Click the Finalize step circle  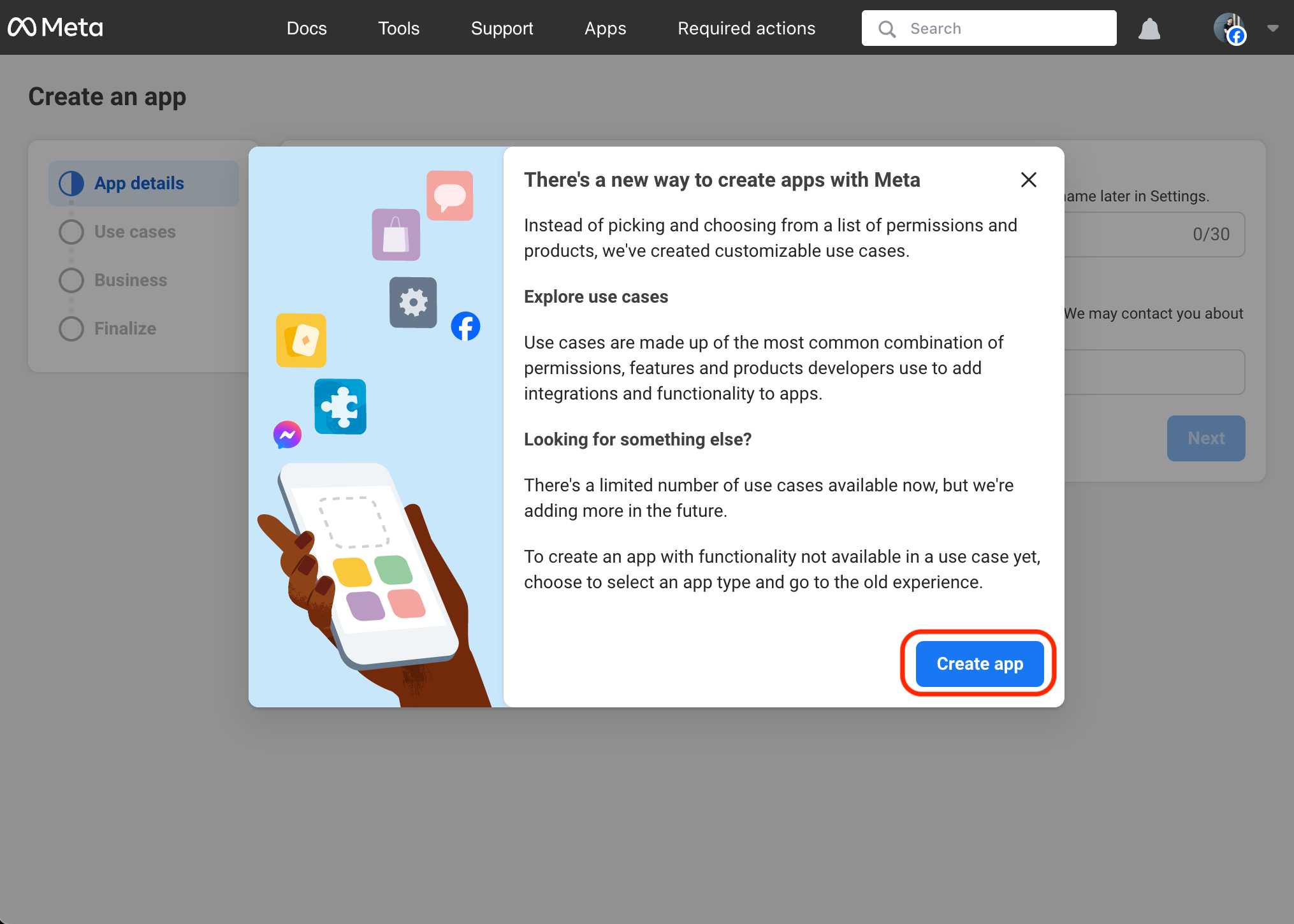71,329
